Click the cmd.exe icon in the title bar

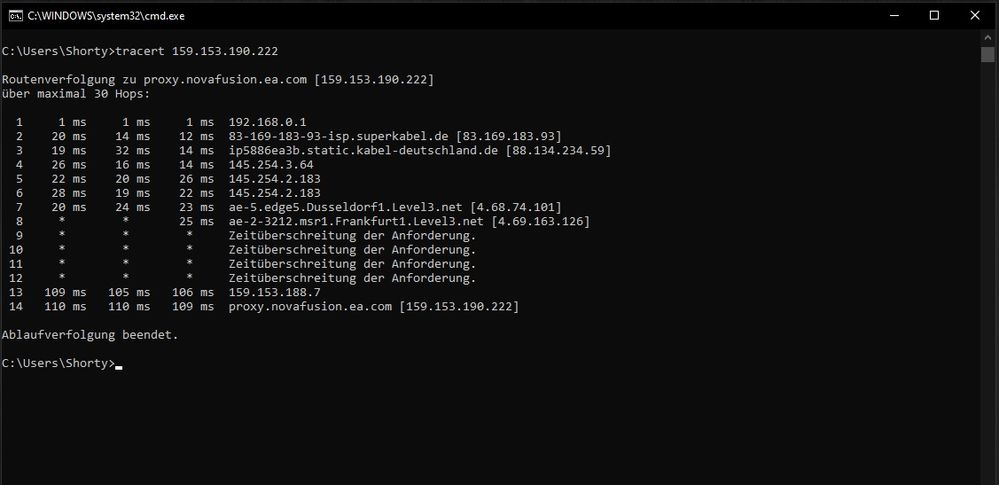click(x=13, y=15)
